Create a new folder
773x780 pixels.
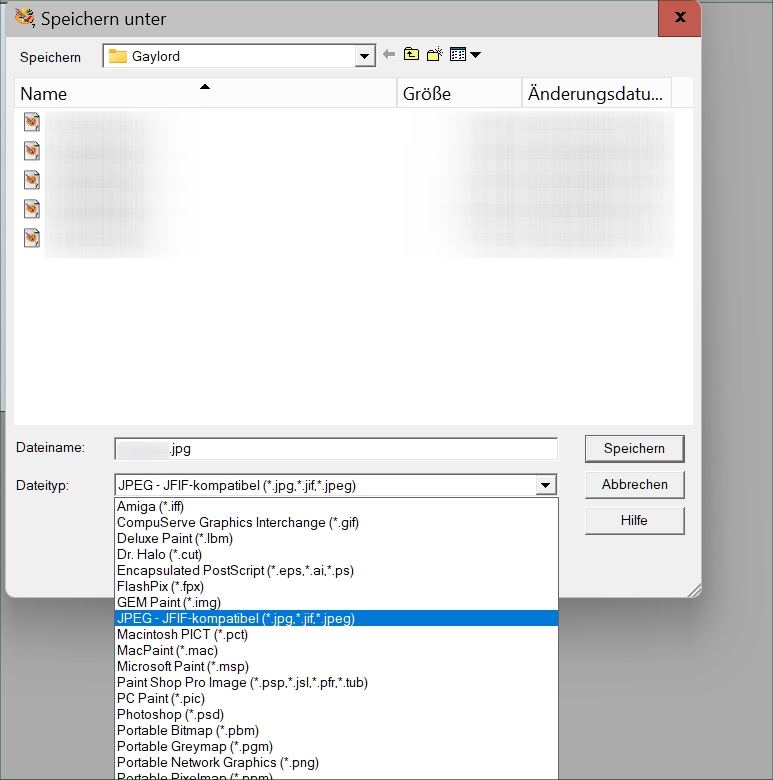(435, 54)
